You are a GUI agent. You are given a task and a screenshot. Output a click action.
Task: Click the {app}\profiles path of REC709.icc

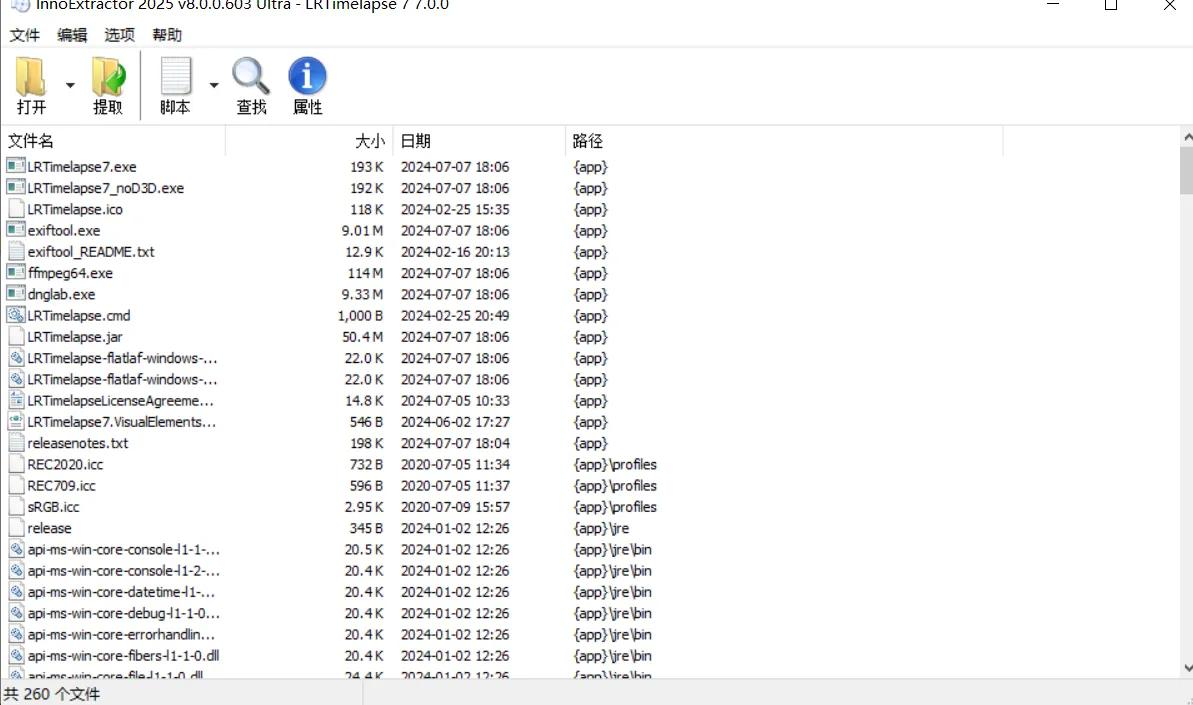[615, 485]
